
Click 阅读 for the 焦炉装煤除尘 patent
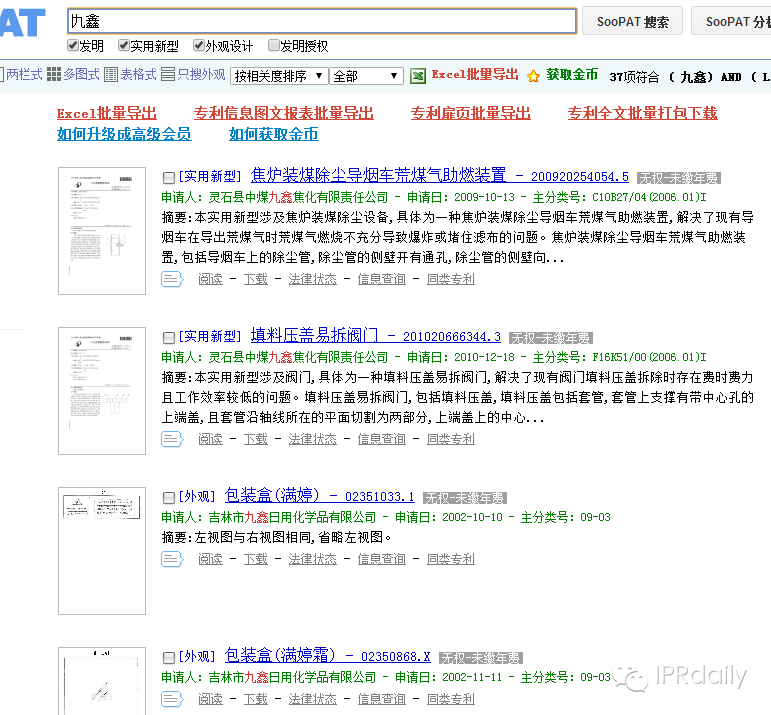(210, 279)
